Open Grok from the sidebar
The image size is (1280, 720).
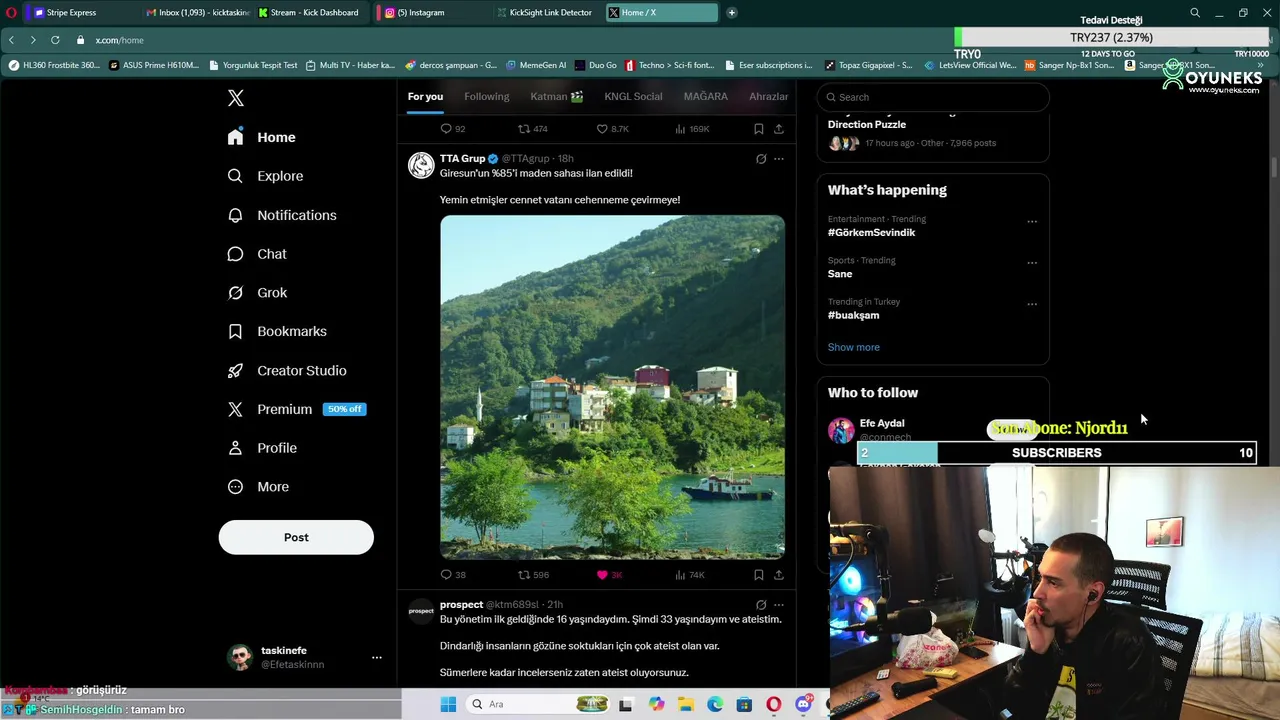click(257, 293)
